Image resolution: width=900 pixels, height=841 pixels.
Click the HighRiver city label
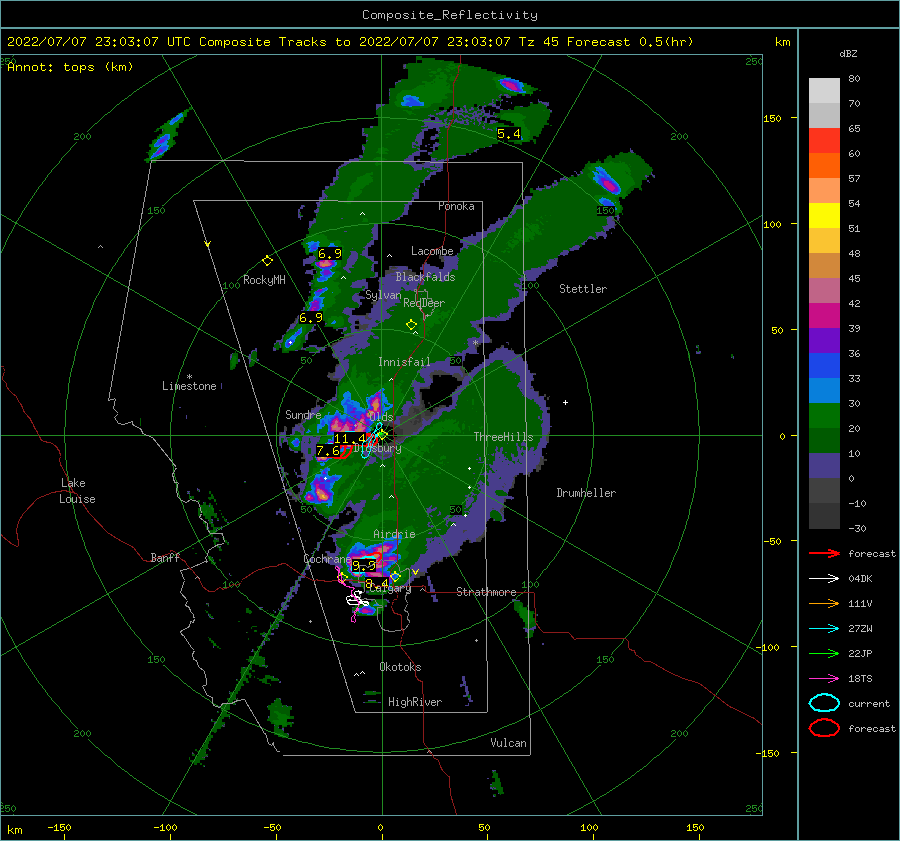[x=415, y=702]
